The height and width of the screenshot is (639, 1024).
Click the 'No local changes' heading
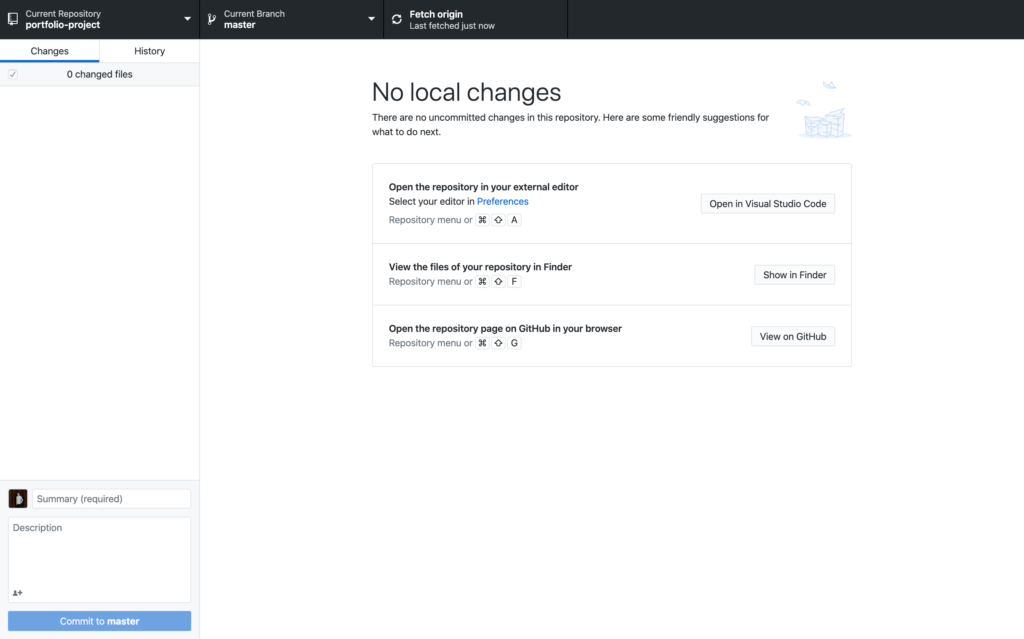[466, 92]
